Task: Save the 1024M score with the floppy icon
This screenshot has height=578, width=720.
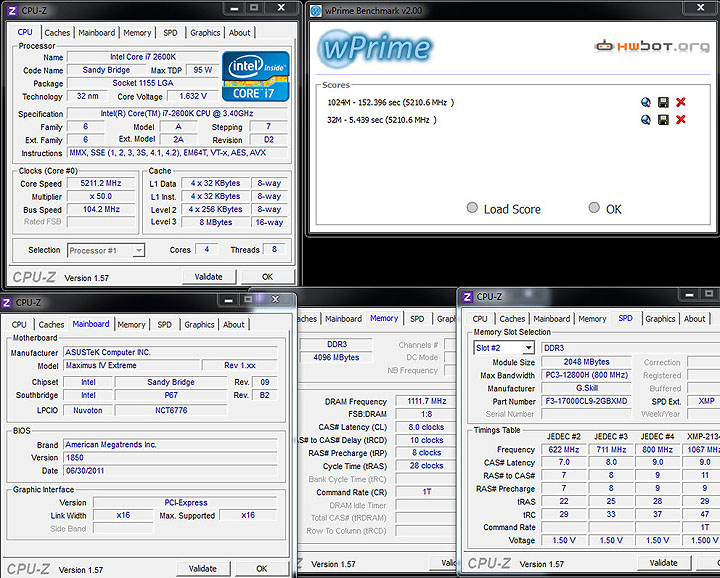Action: [x=663, y=102]
